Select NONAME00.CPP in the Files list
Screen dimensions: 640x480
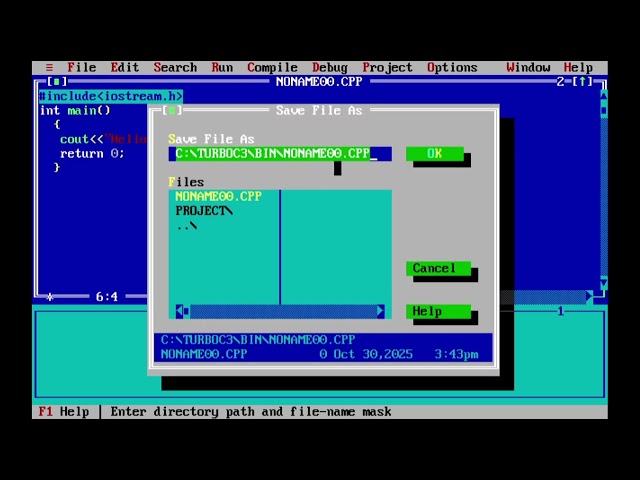(218, 196)
